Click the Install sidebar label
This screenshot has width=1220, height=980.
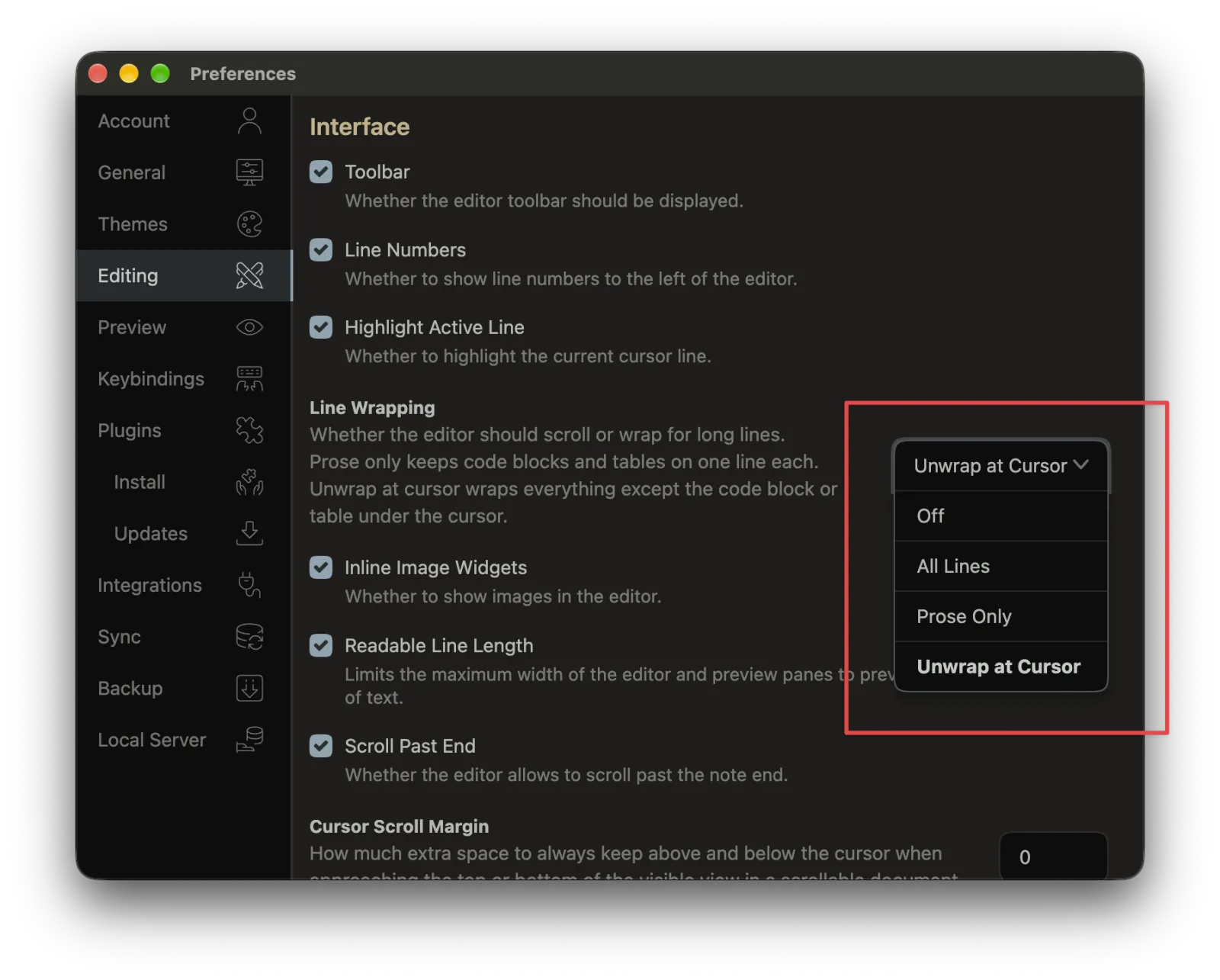[x=140, y=482]
